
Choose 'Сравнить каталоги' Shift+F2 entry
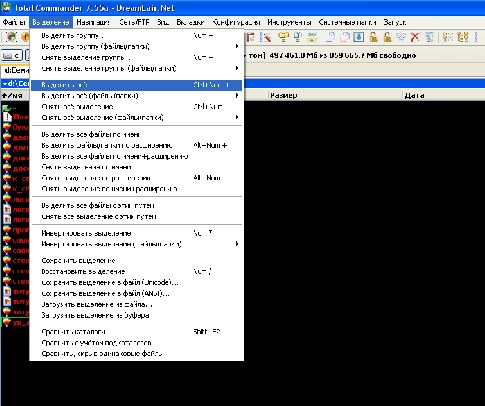[x=137, y=332]
